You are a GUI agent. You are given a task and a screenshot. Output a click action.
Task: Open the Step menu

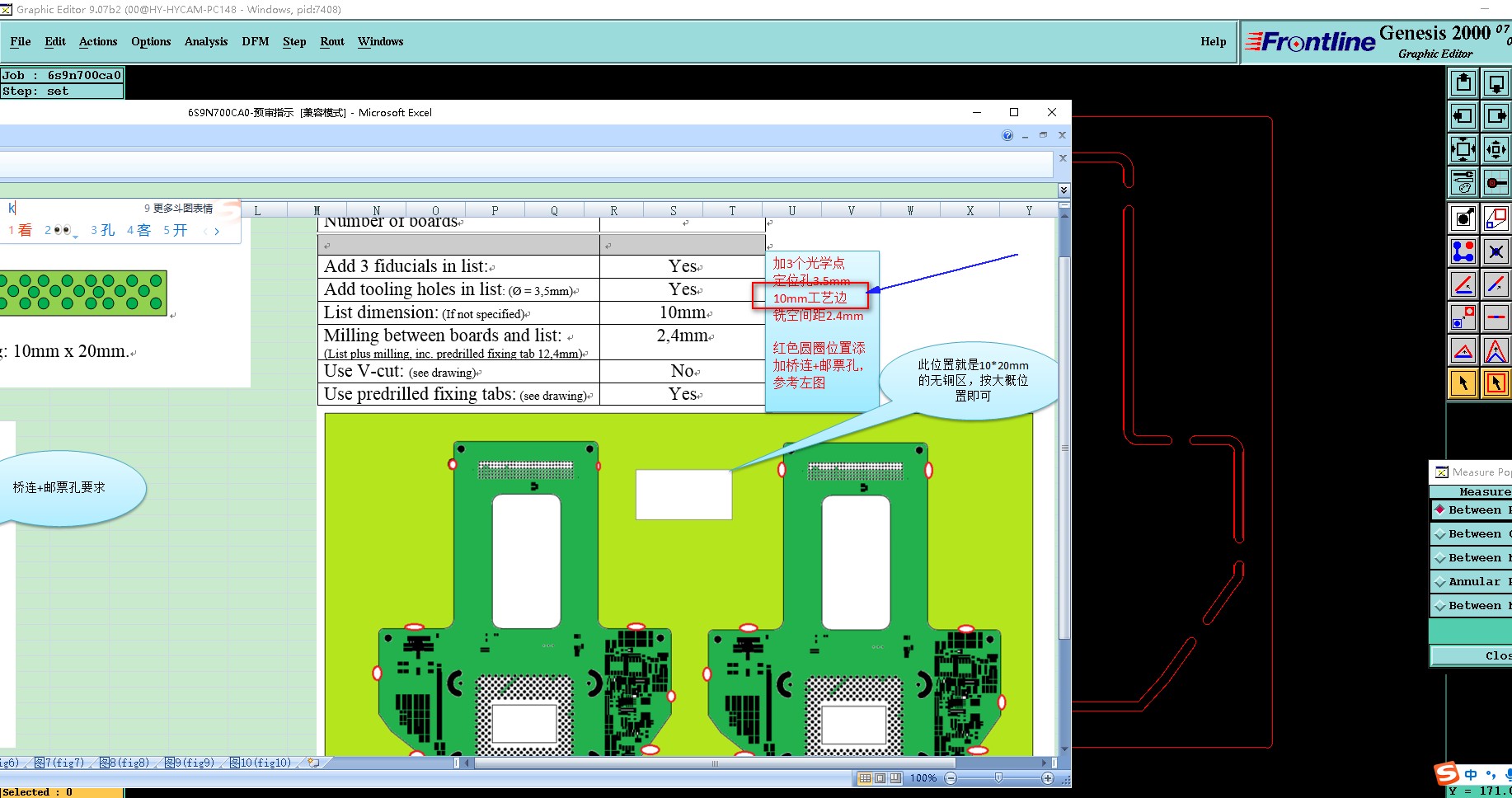(294, 41)
